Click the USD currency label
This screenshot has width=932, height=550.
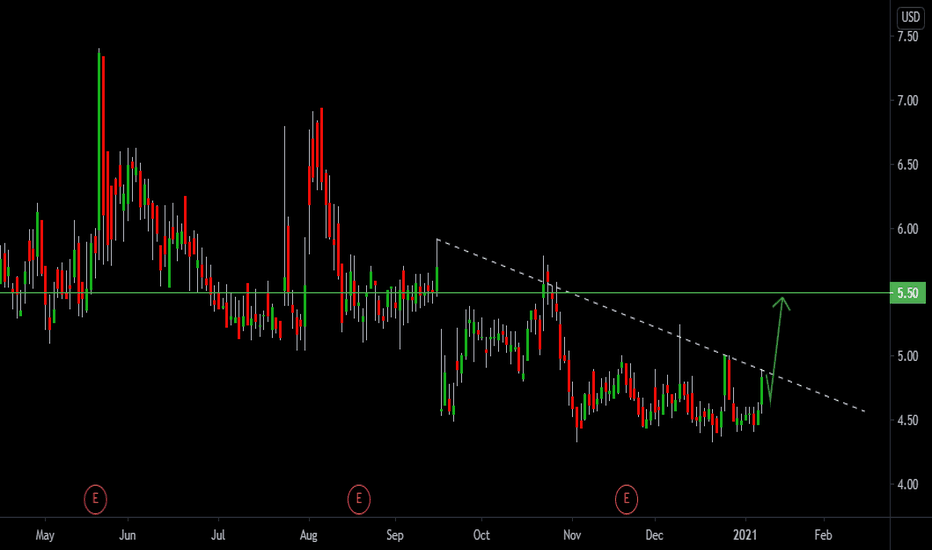[x=911, y=17]
